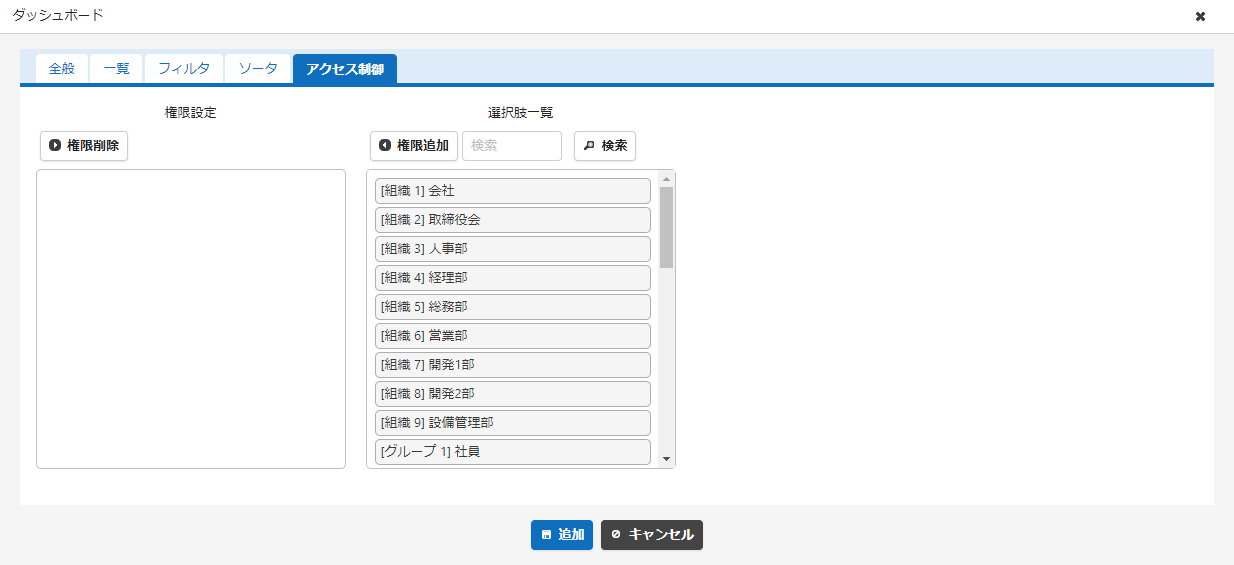Select the アクセス制御 tab

click(x=345, y=69)
